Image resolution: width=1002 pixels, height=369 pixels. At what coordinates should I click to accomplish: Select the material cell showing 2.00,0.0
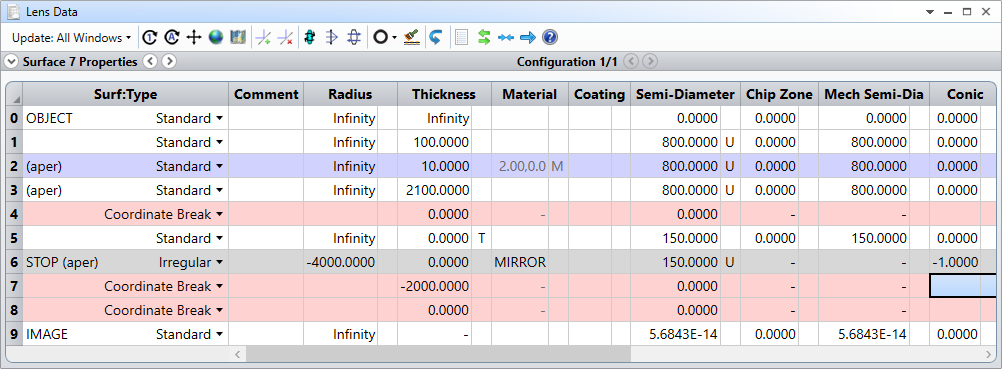[520, 166]
